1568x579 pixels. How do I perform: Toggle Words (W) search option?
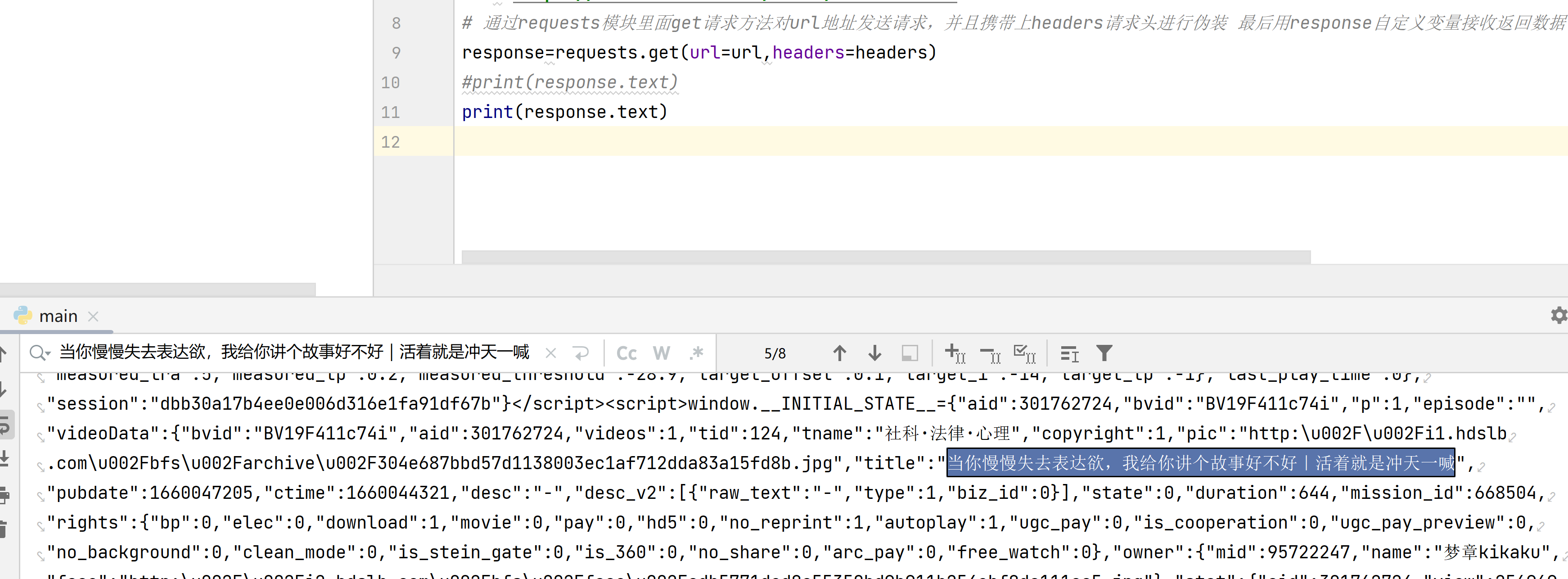(661, 353)
